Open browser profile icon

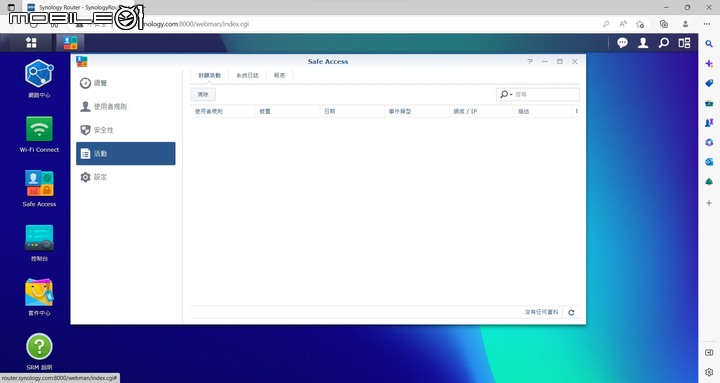685,24
